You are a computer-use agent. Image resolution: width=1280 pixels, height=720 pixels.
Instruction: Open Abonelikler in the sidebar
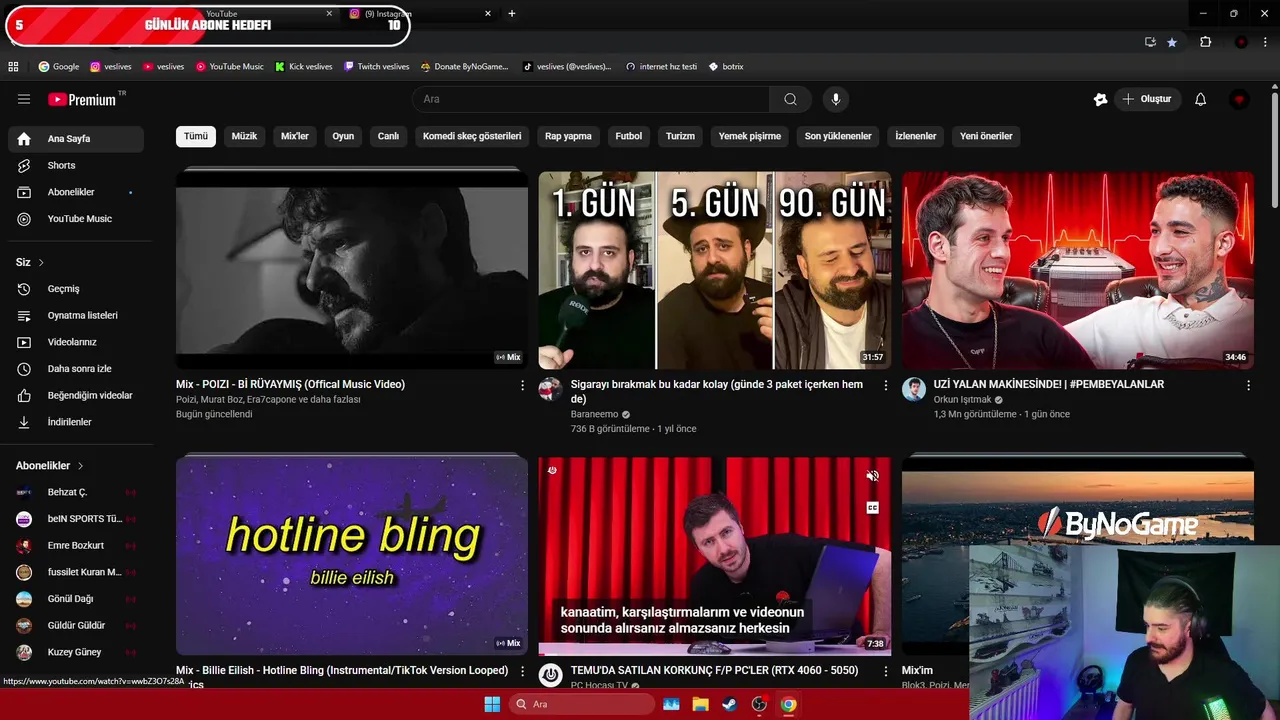pos(76,192)
